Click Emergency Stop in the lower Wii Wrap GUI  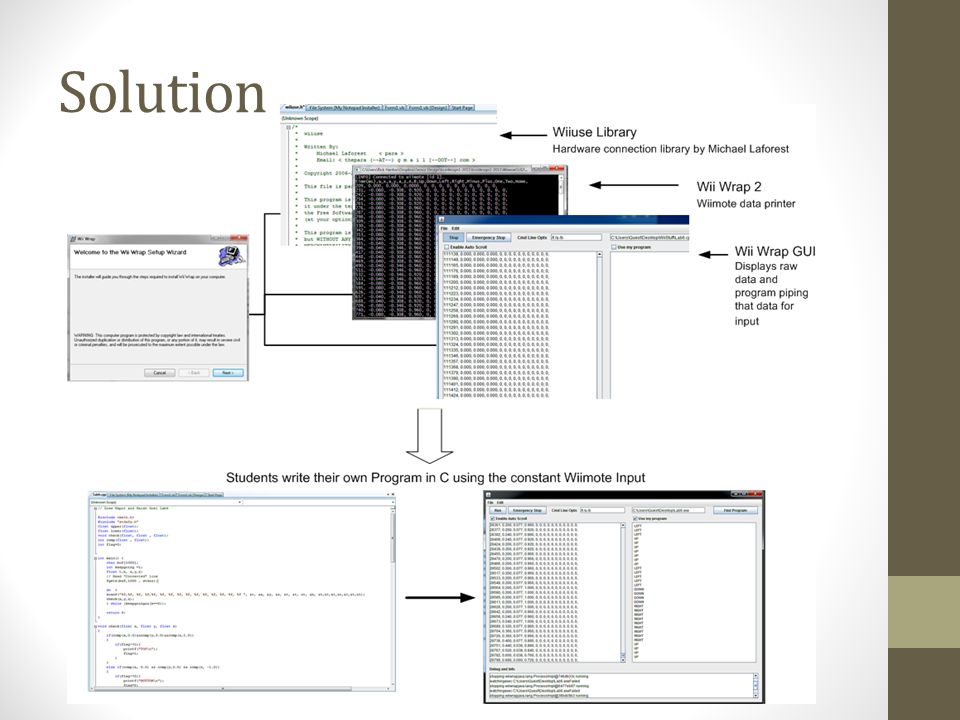coord(527,510)
